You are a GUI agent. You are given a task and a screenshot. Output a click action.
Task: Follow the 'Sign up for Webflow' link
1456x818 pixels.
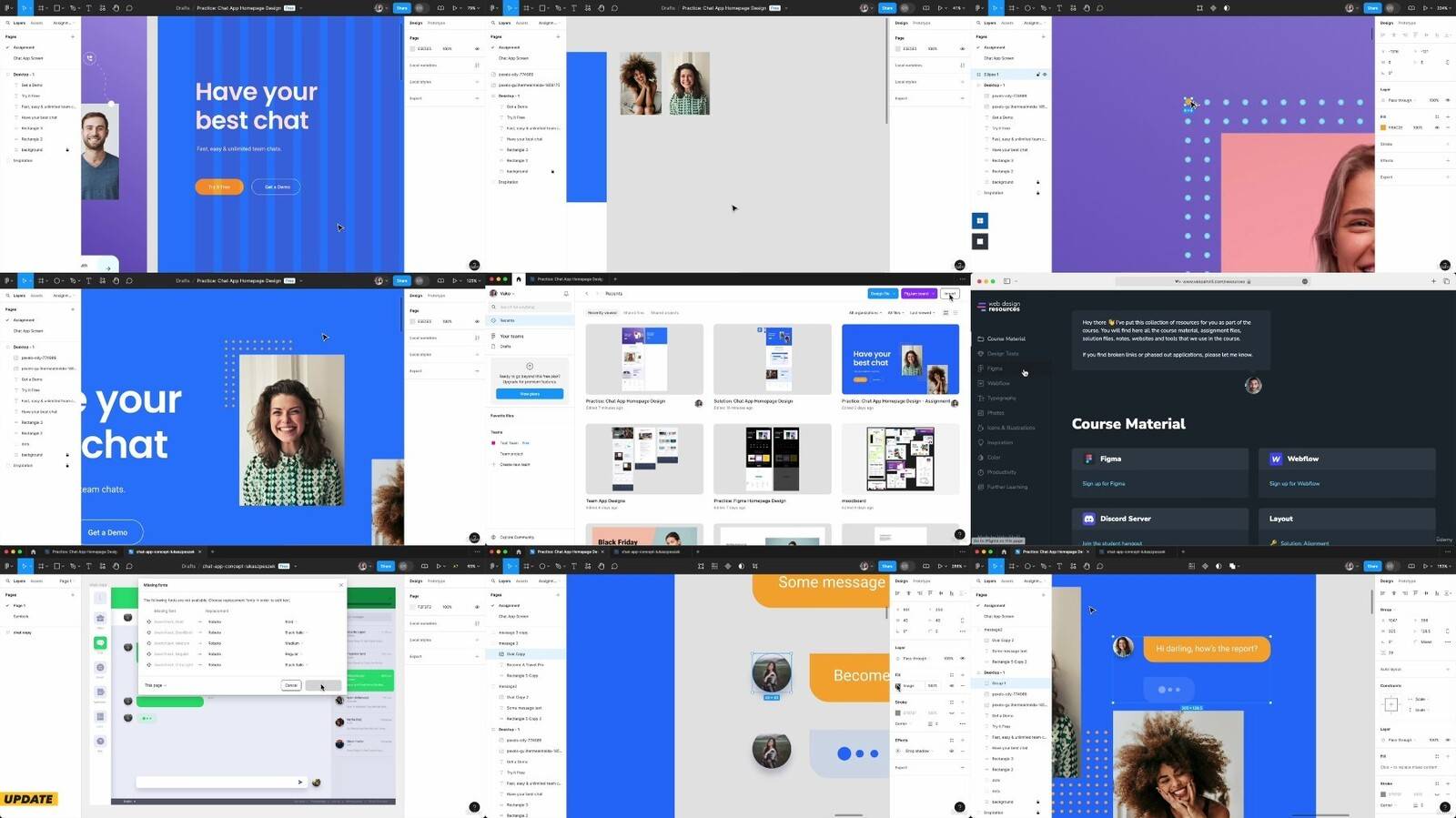click(x=1294, y=484)
